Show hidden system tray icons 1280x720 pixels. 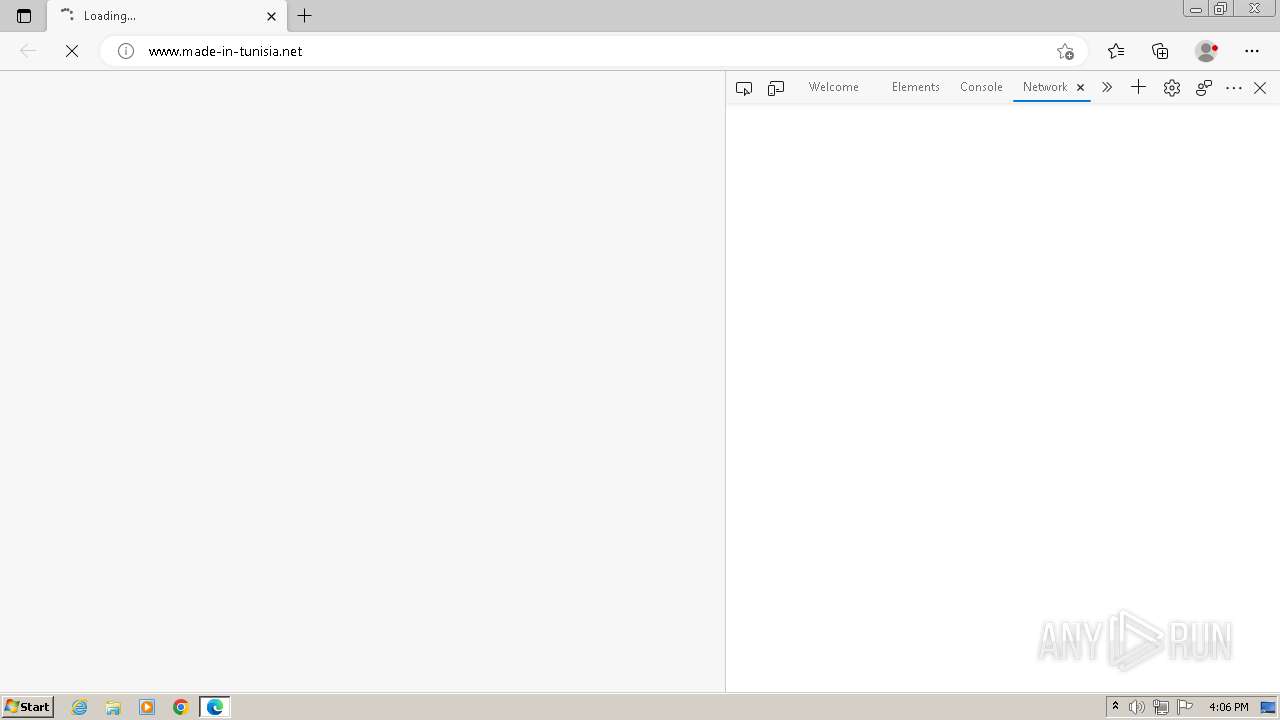click(x=1116, y=707)
